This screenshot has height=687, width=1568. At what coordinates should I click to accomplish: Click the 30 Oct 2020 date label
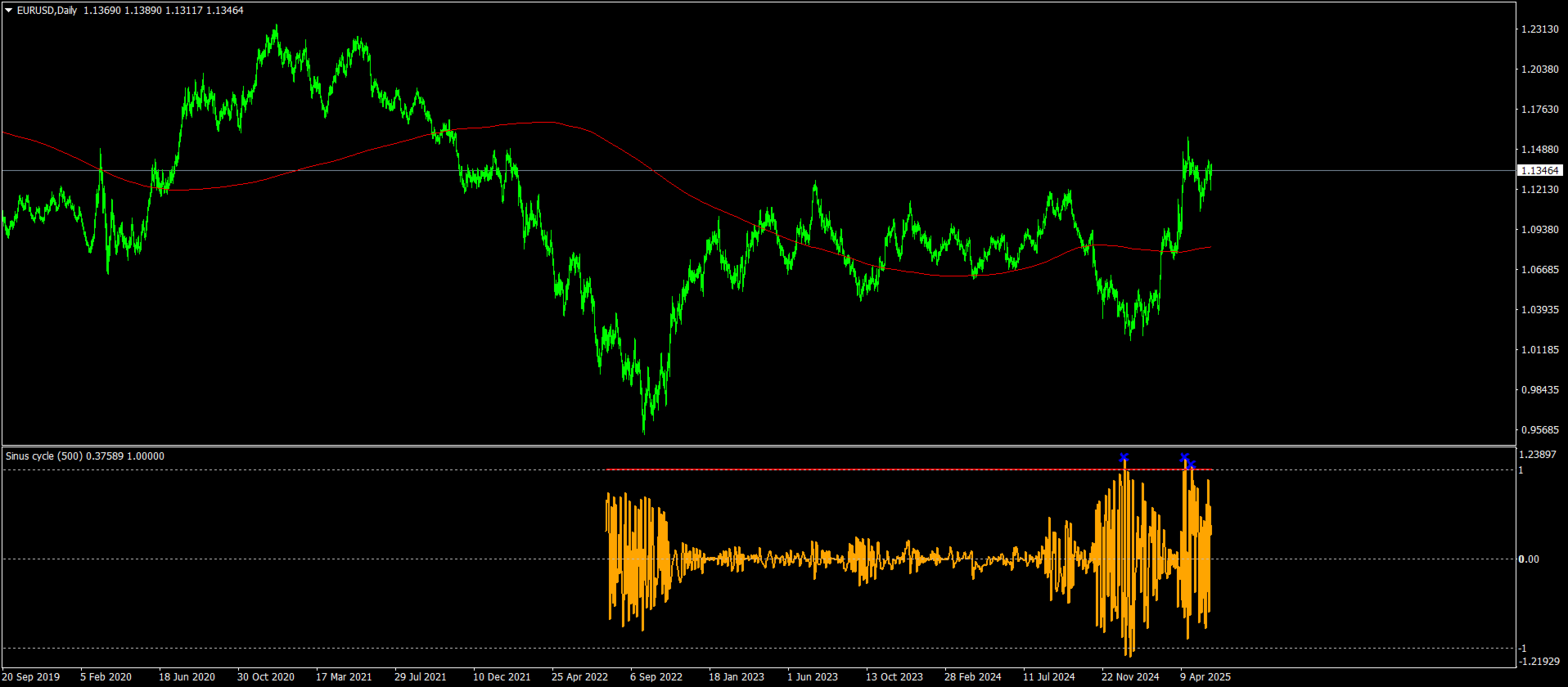click(x=266, y=677)
